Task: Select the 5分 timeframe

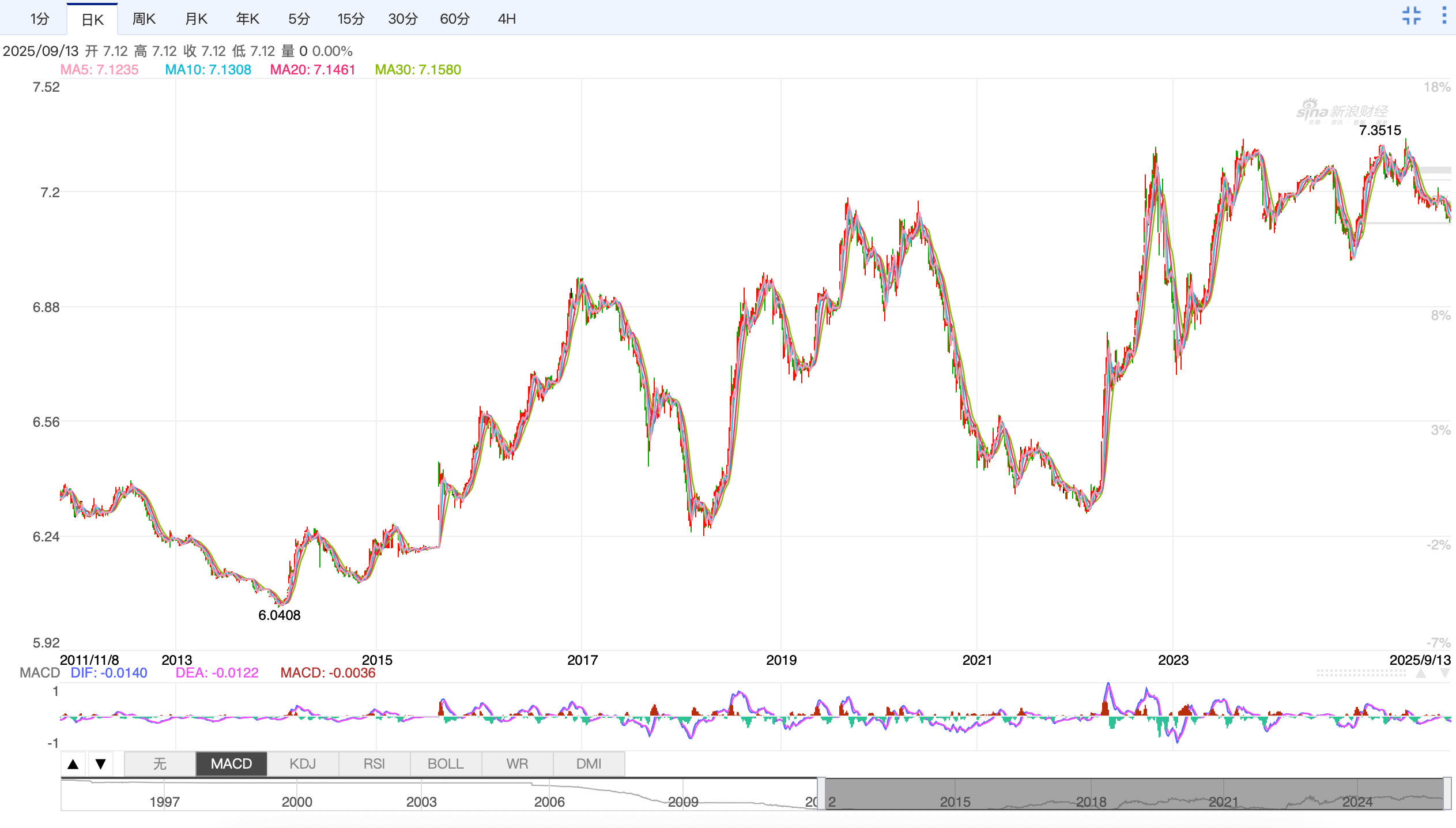Action: [x=299, y=19]
